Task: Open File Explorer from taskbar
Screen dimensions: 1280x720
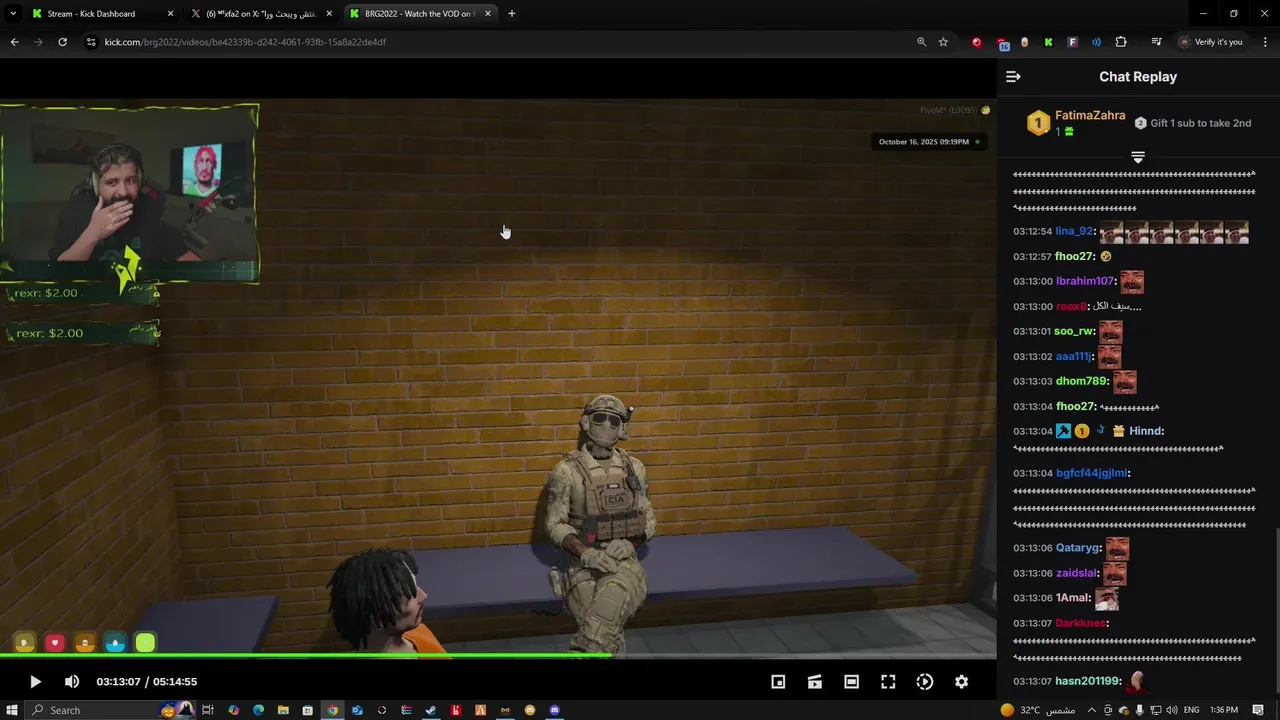Action: tap(283, 710)
